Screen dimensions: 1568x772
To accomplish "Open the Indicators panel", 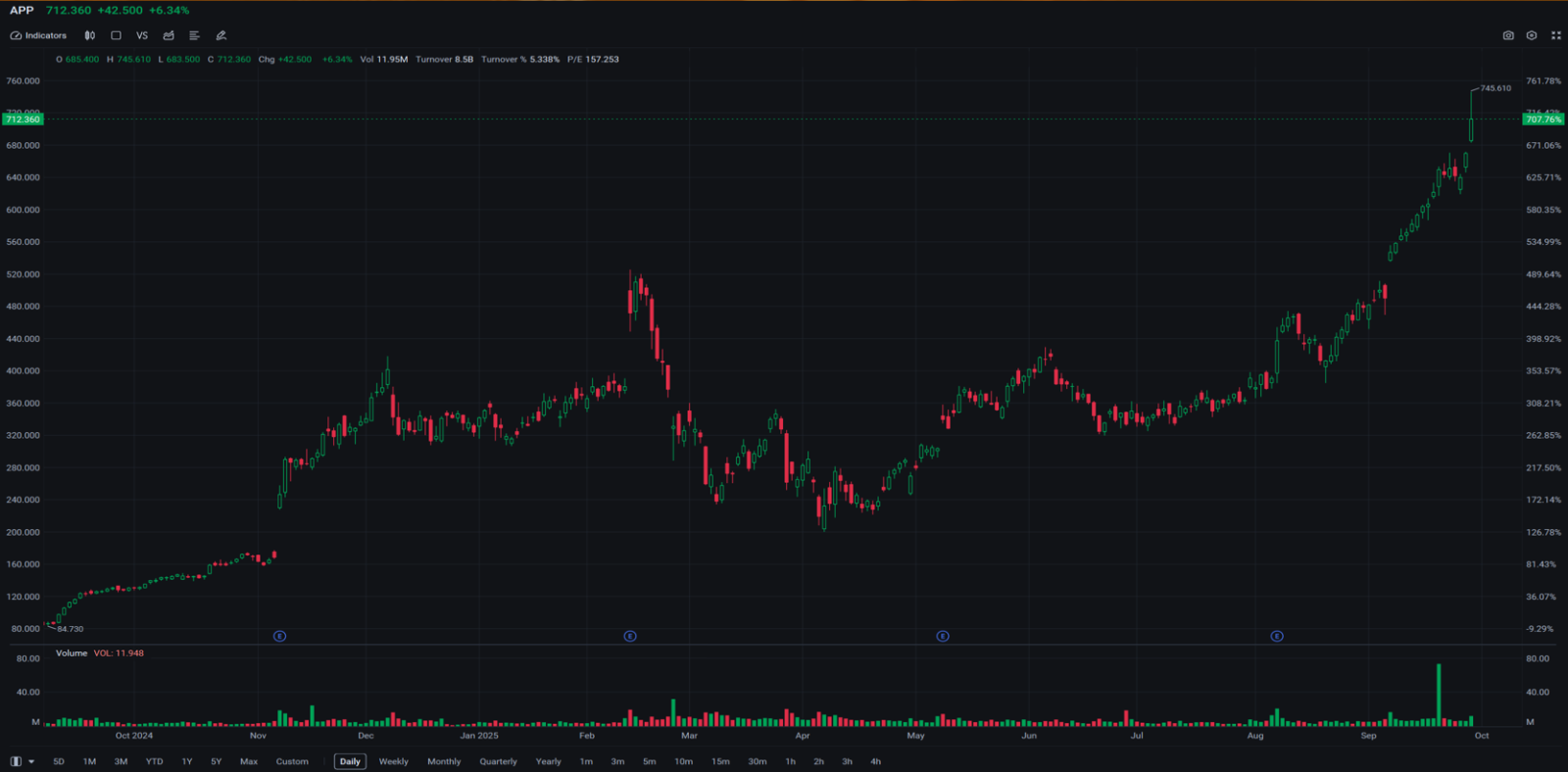I will tap(39, 35).
